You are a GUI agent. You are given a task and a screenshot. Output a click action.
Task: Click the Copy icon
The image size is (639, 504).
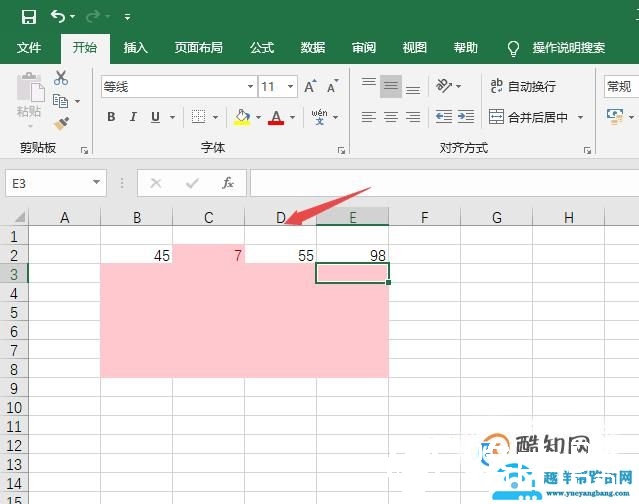point(60,101)
